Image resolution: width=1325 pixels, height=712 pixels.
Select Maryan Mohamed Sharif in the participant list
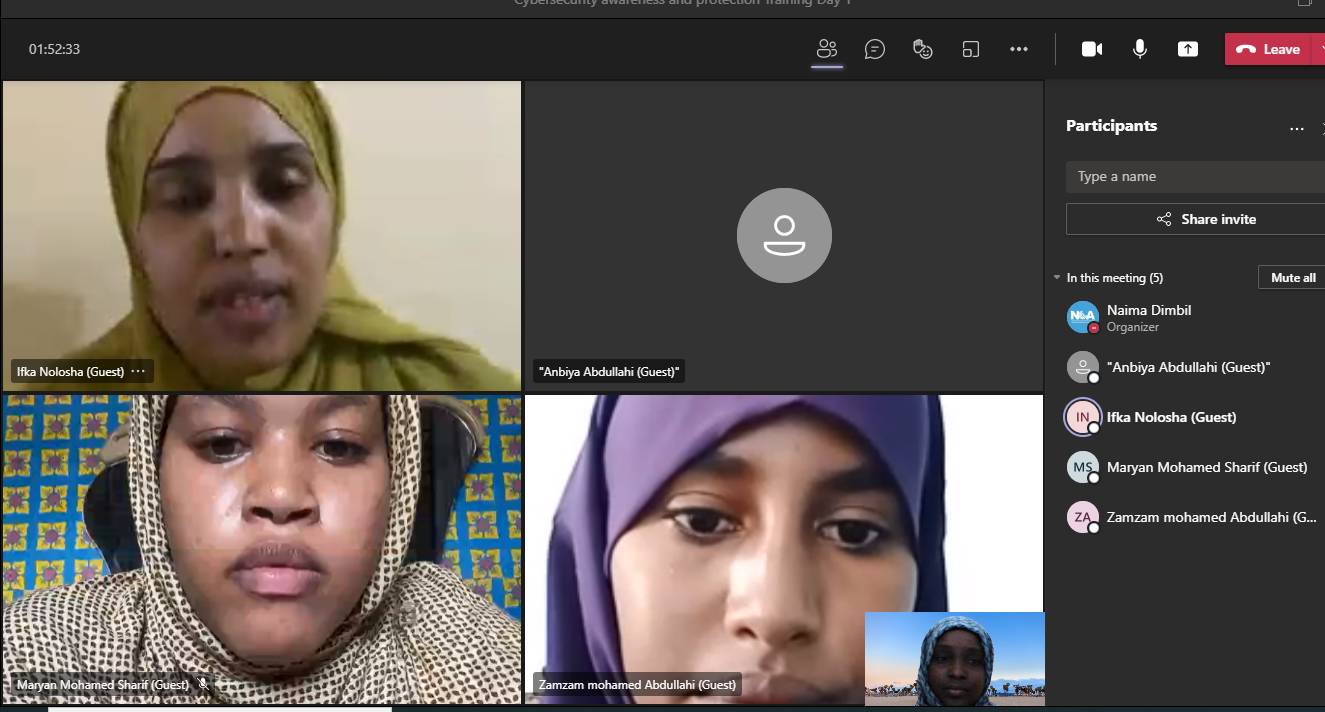point(1206,467)
